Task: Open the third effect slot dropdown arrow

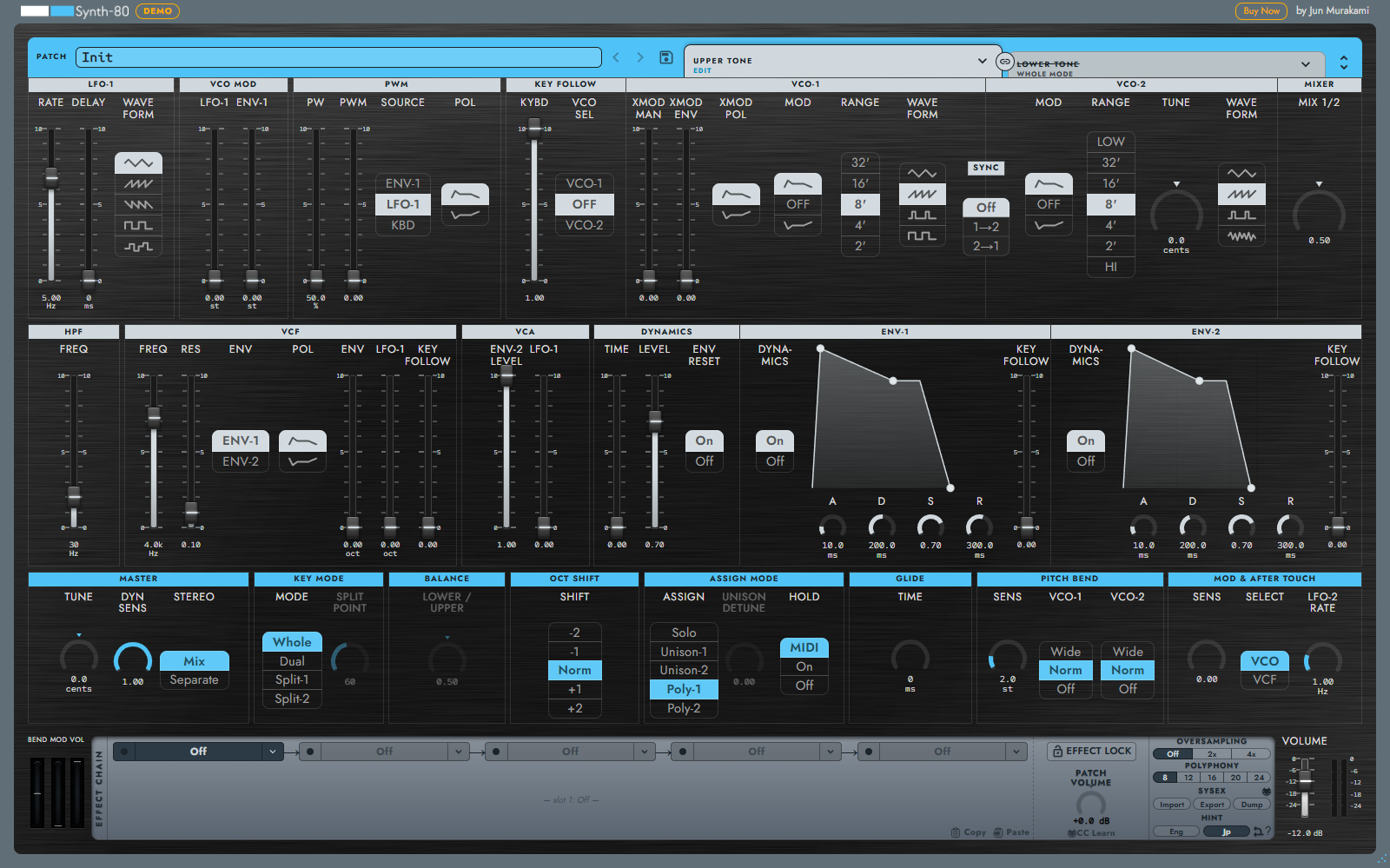Action: pos(645,752)
